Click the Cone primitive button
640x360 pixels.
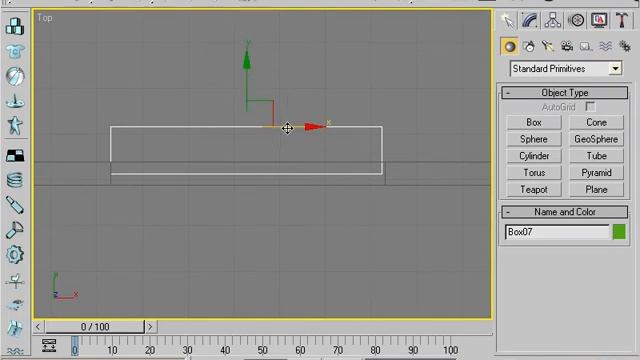[x=596, y=122]
